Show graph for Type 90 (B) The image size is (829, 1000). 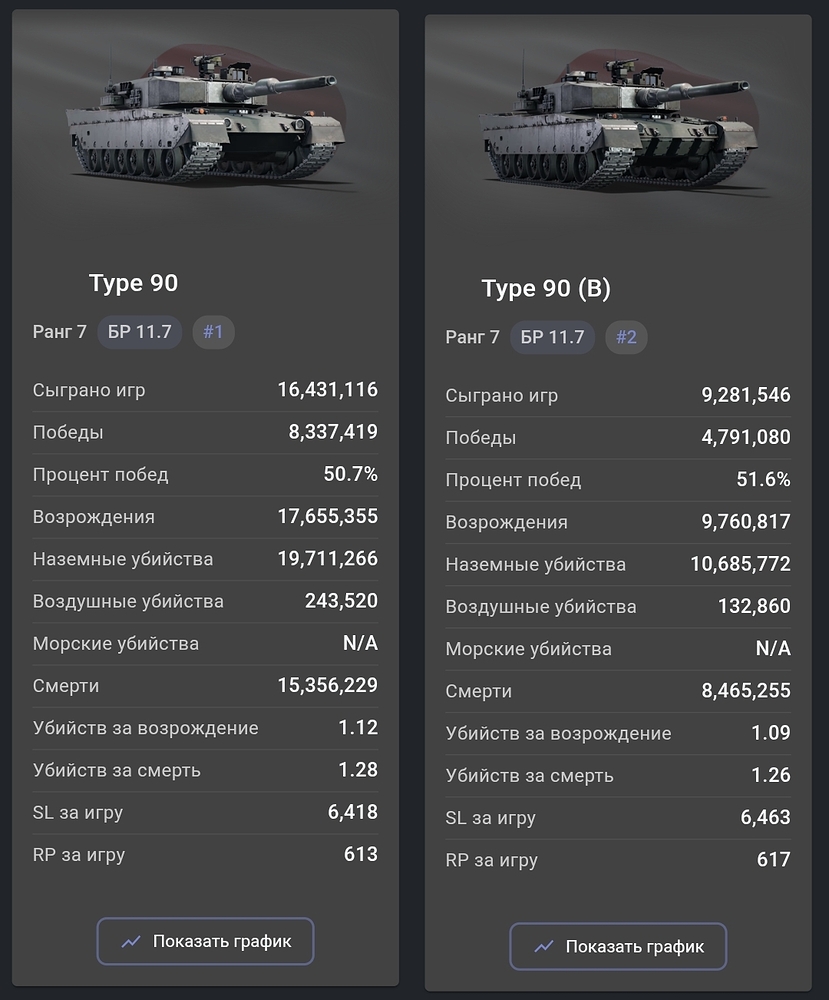tap(618, 946)
